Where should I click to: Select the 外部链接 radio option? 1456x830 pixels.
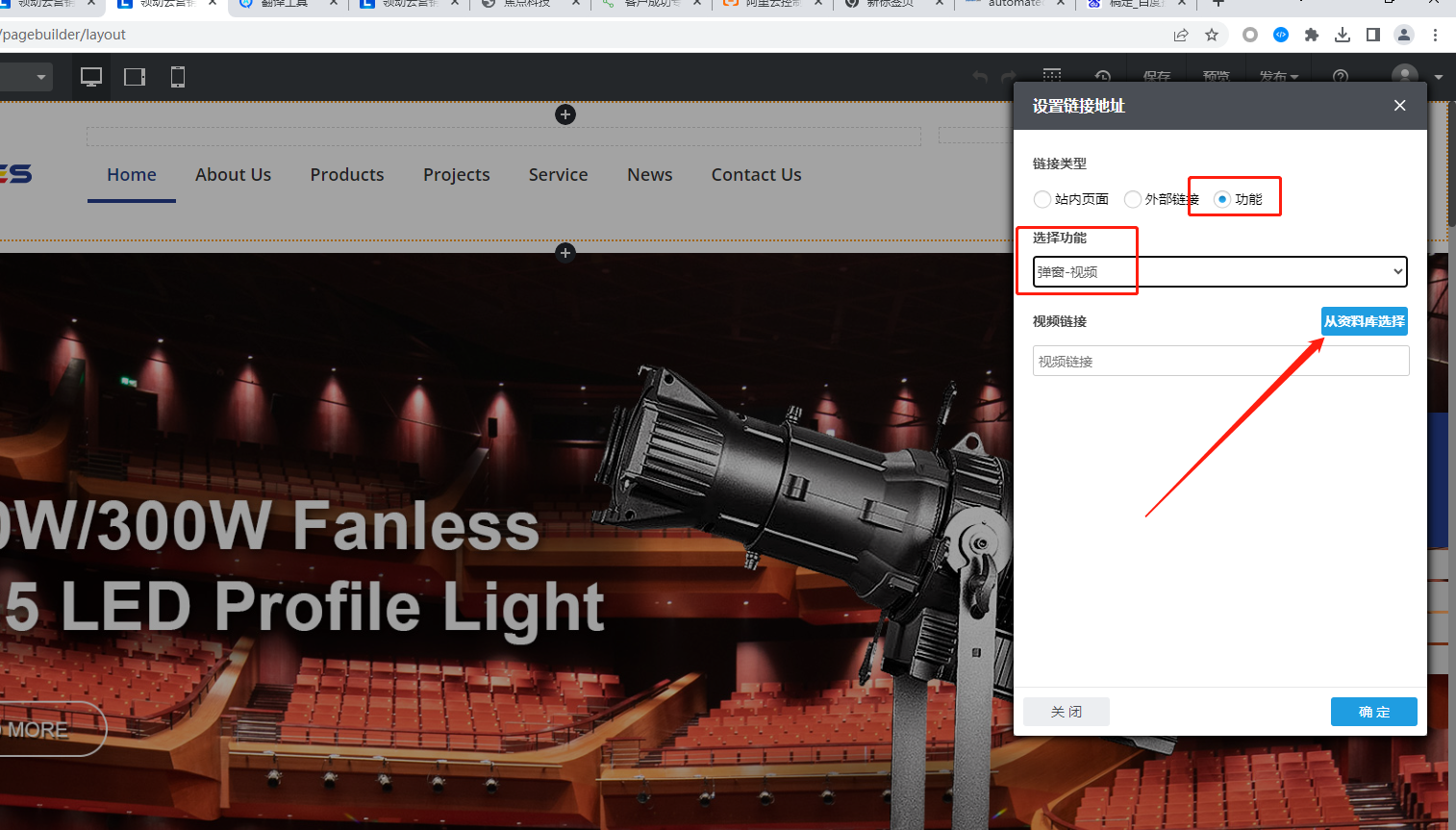tap(1133, 199)
